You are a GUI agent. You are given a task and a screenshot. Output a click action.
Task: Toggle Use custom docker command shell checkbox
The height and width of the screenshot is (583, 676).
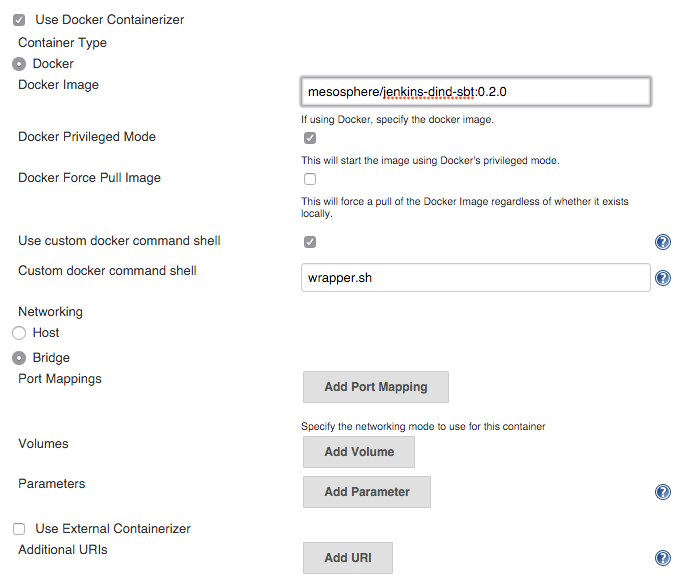pos(310,242)
